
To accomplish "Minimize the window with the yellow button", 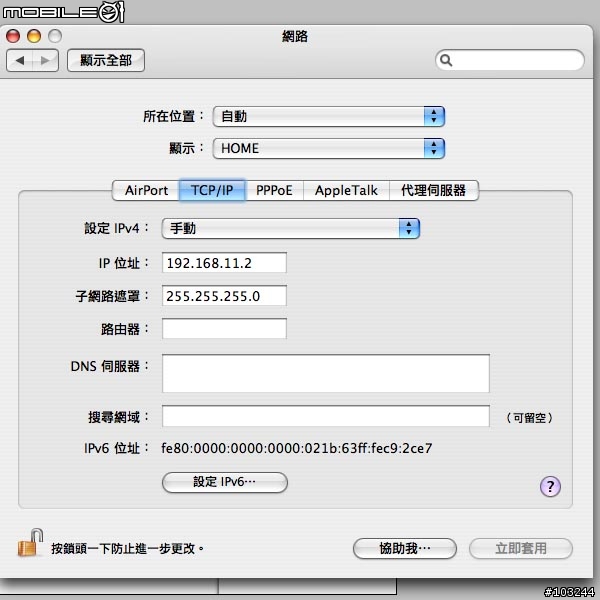I will 34,36.
